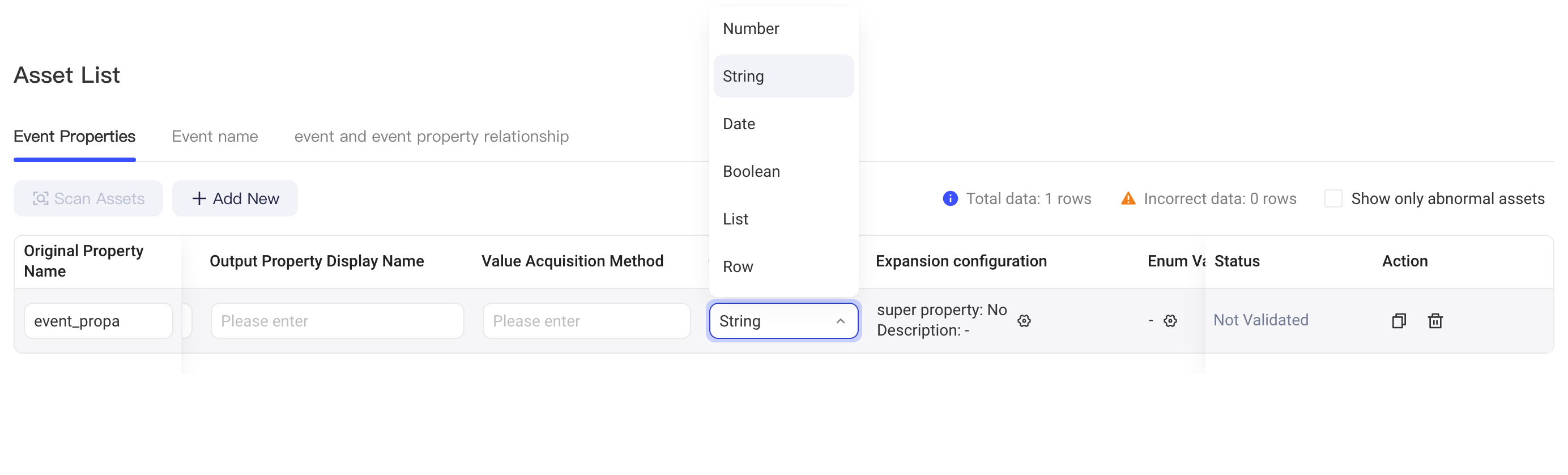Click the Status column header
The height and width of the screenshot is (475, 1568).
pyautogui.click(x=1237, y=261)
